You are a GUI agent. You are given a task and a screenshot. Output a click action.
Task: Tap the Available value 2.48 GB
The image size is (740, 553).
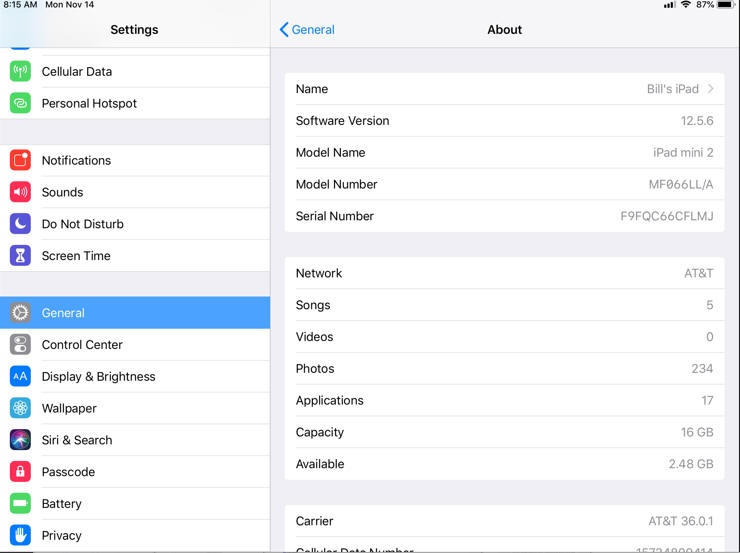click(691, 464)
